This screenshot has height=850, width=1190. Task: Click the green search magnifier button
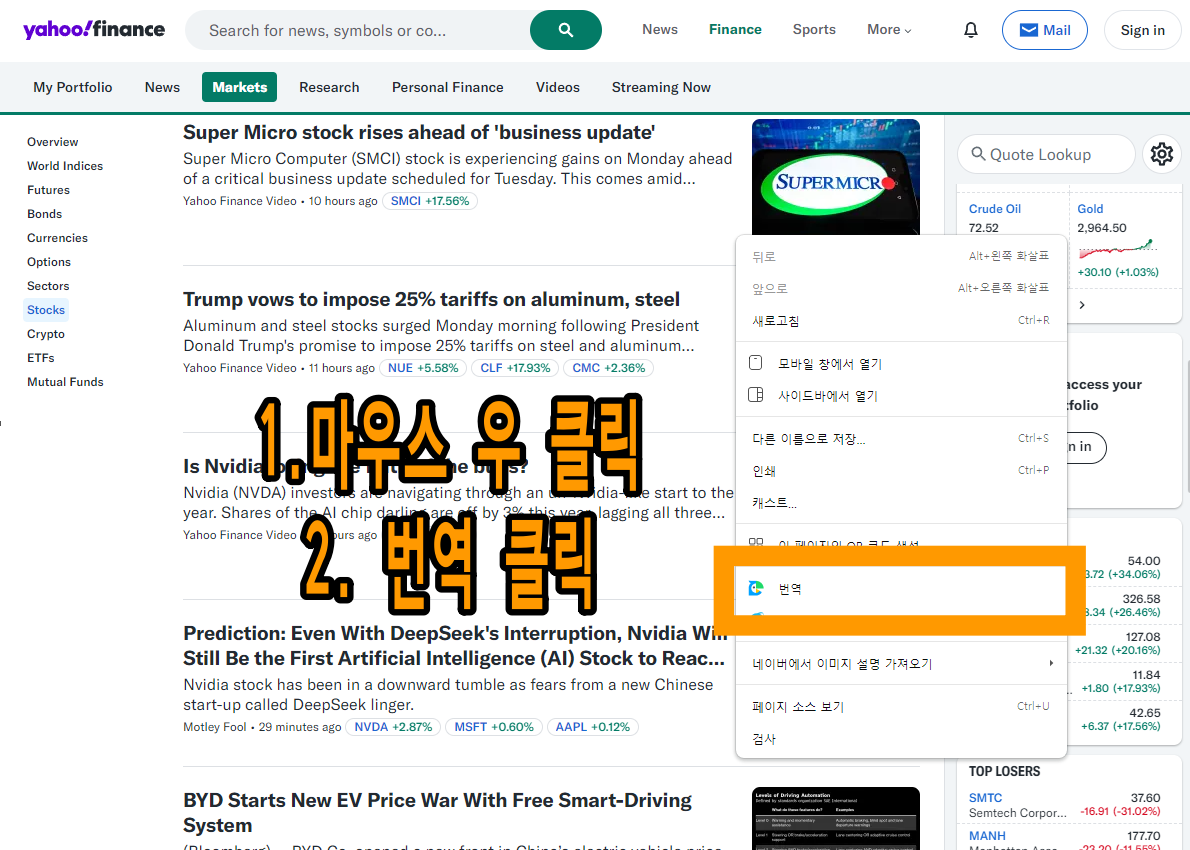click(x=565, y=30)
